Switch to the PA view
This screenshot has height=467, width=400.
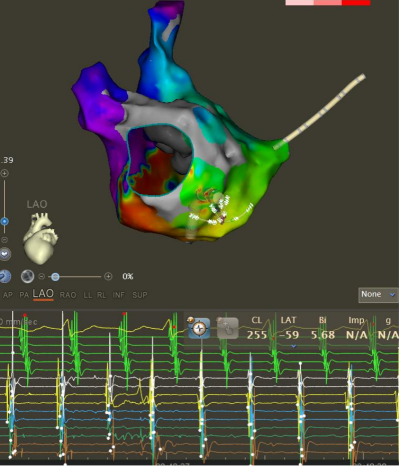tap(24, 295)
